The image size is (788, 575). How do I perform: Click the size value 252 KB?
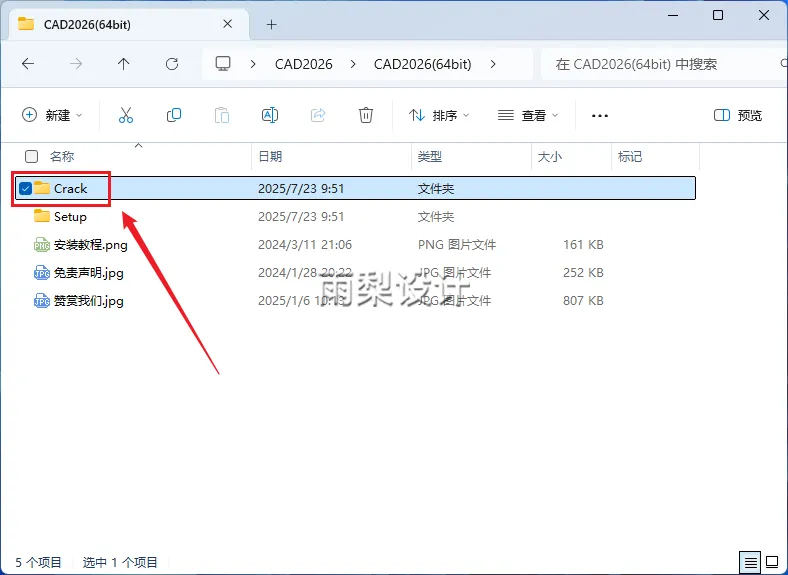(x=583, y=272)
